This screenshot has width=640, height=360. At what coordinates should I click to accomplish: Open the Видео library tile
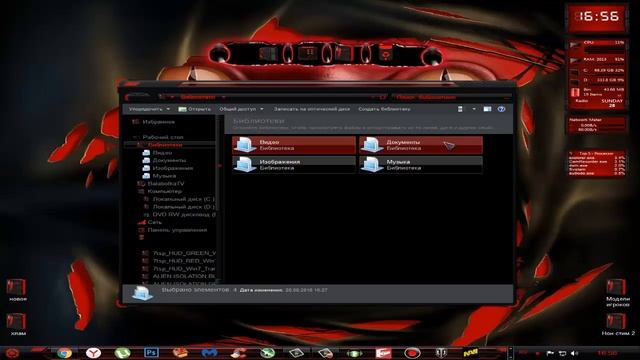click(294, 145)
